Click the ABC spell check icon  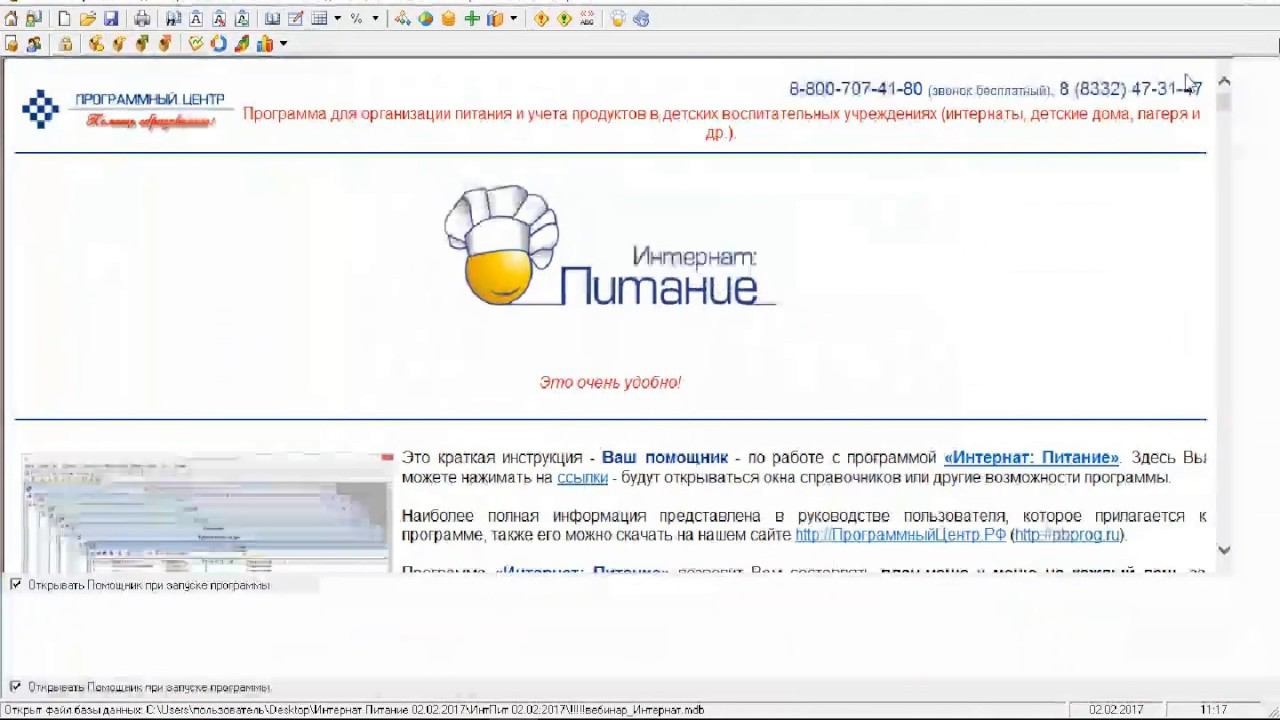[587, 19]
